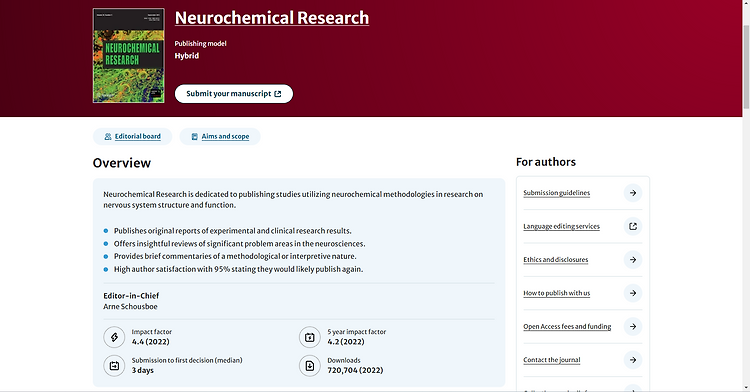Click the Submit your manuscript button

click(x=234, y=94)
